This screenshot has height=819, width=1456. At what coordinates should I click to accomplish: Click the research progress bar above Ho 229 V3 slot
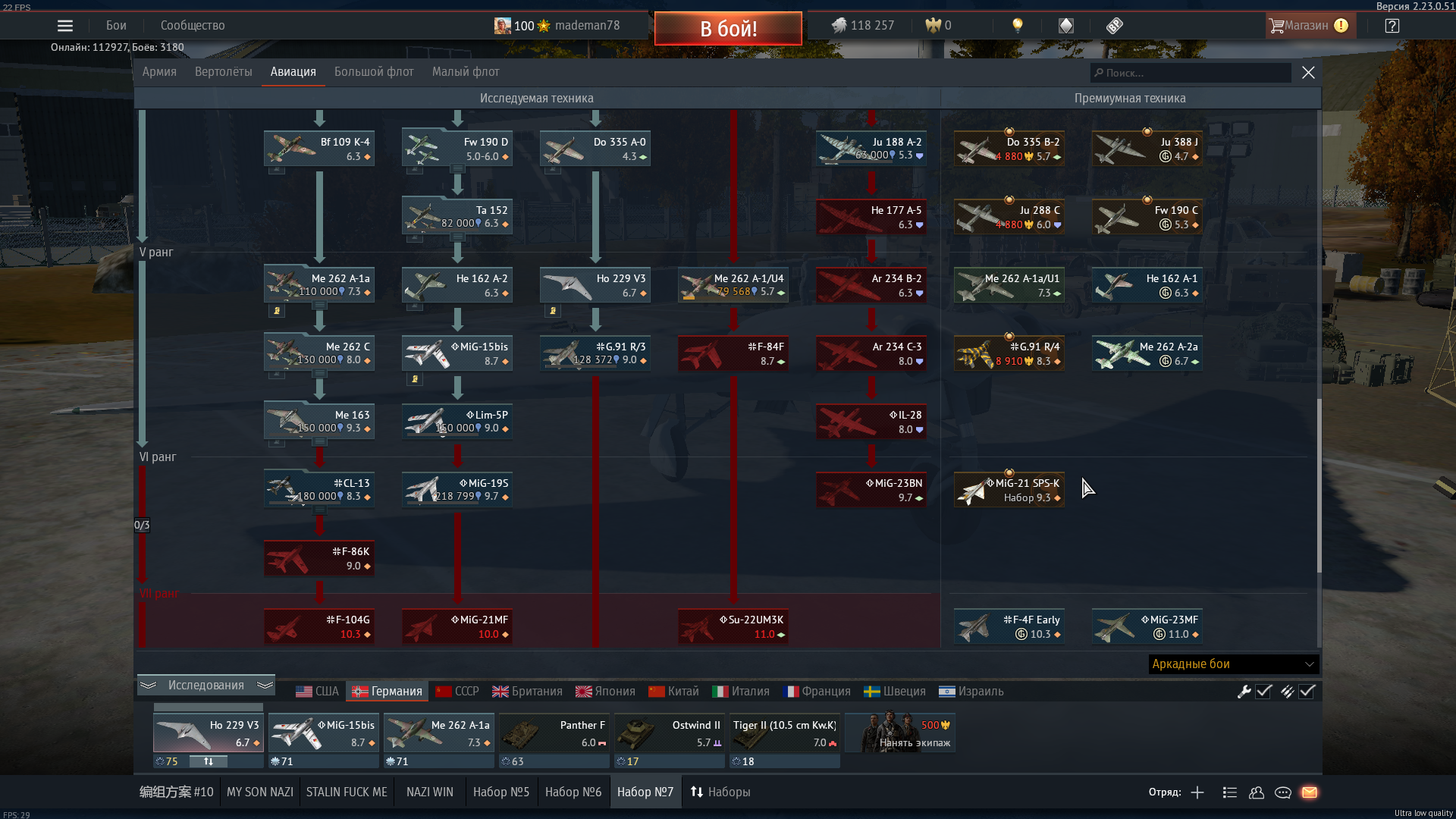(209, 708)
